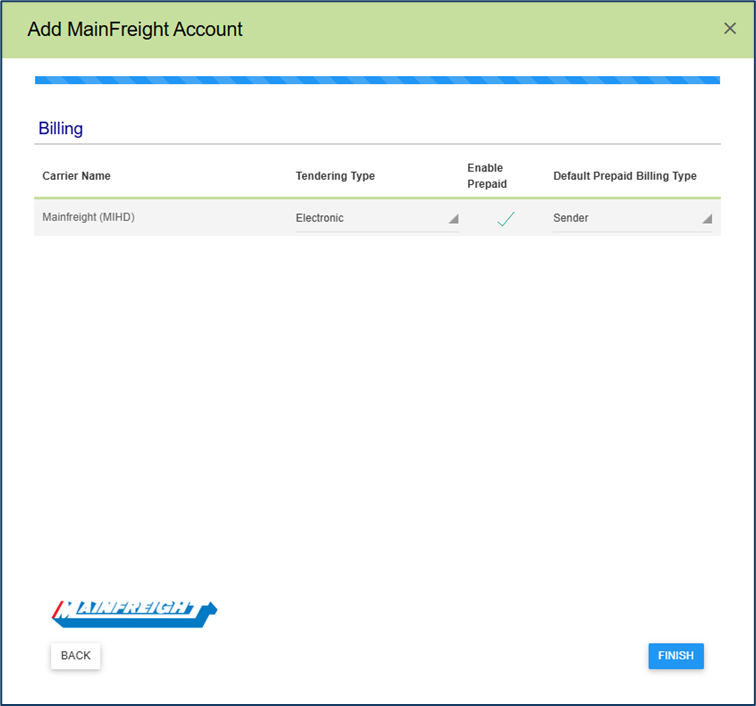
Task: Click the empty white area below the carrier row
Action: click(x=377, y=400)
